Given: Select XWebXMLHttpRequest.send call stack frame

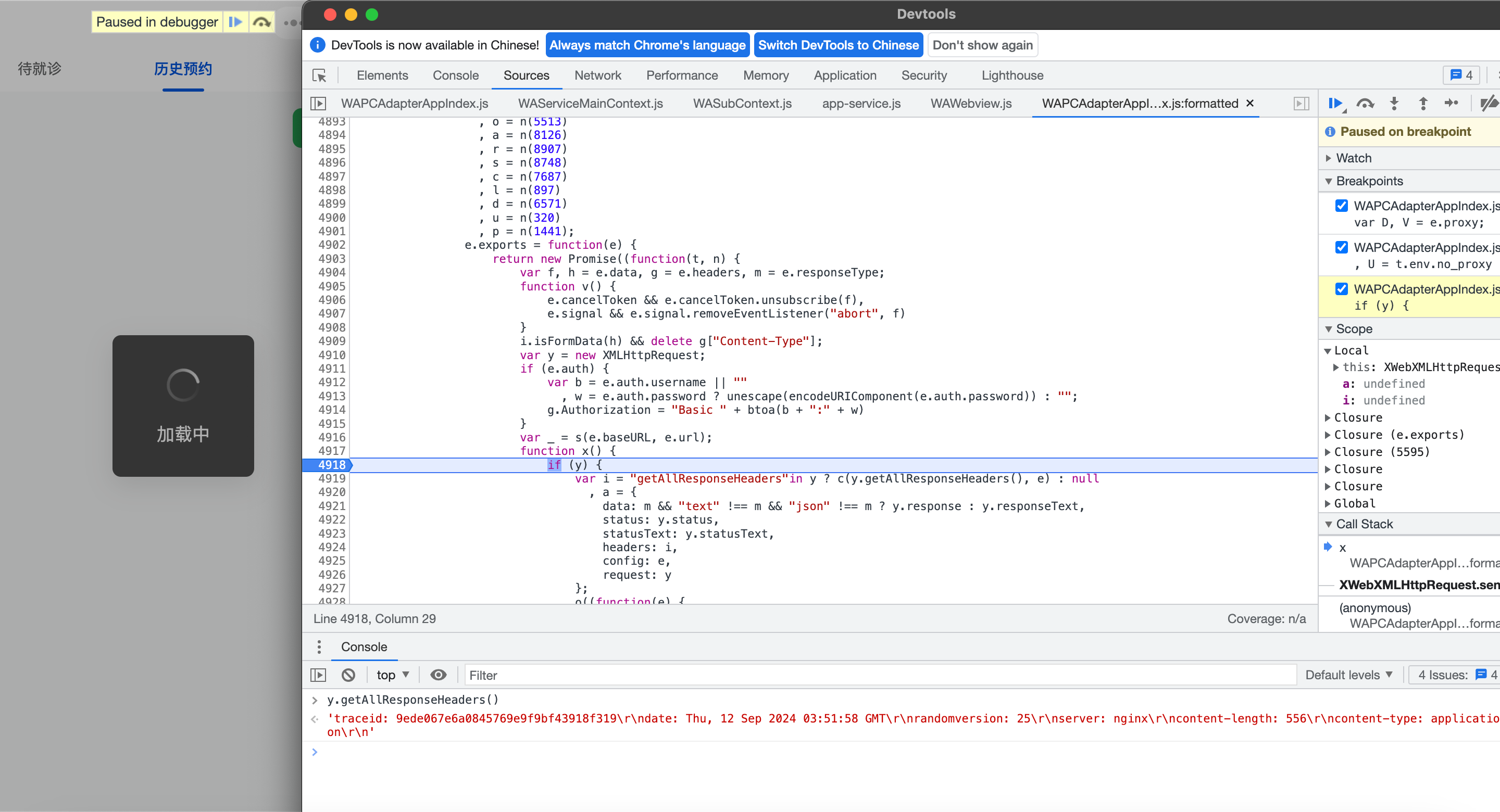Looking at the screenshot, I should [x=1418, y=585].
